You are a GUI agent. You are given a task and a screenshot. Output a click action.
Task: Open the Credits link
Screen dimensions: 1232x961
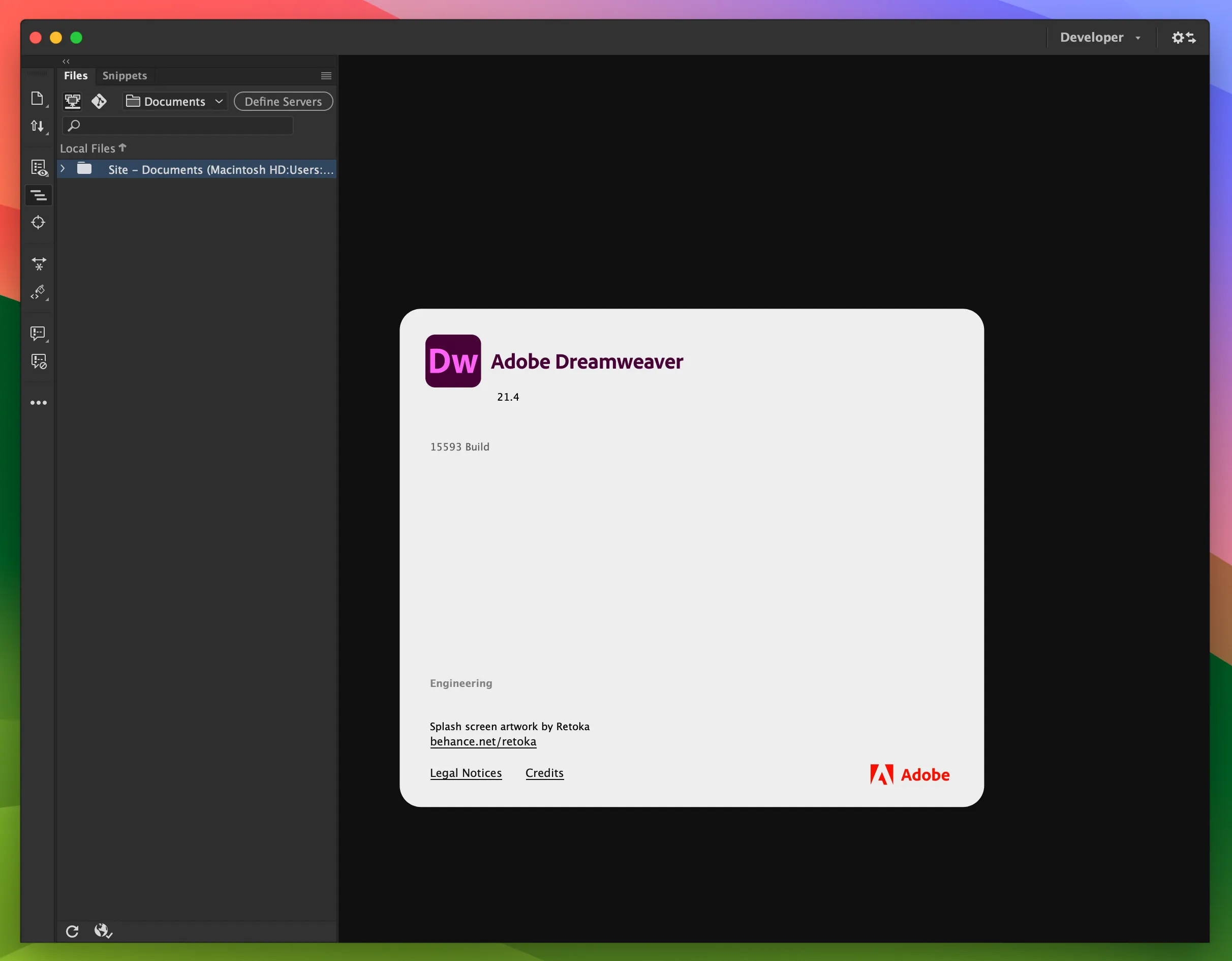544,773
